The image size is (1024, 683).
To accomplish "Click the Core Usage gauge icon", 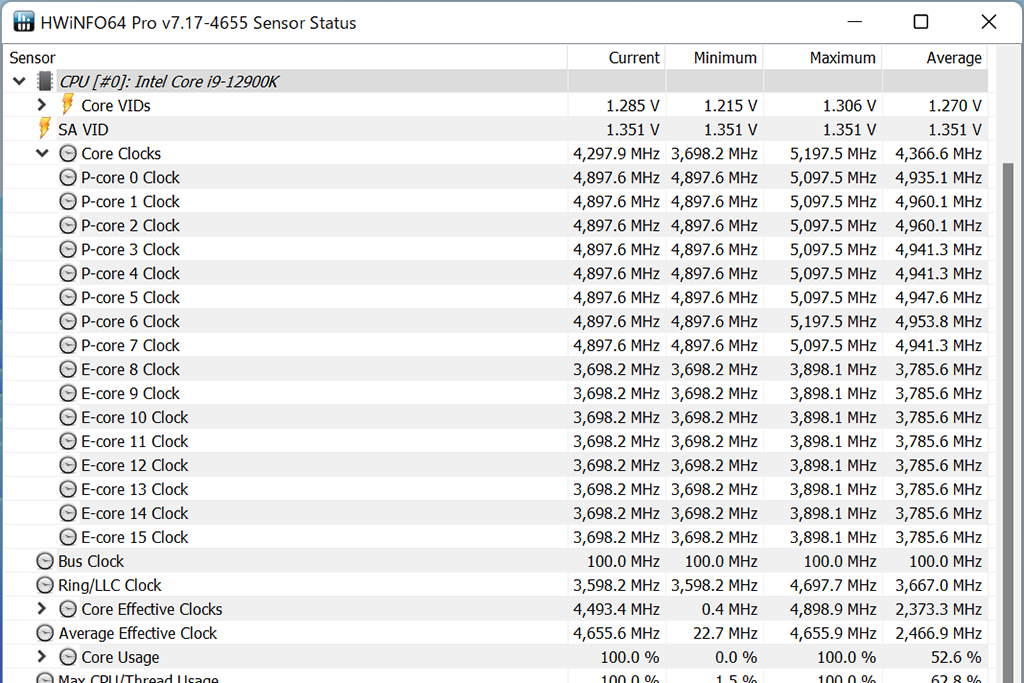I will (x=68, y=658).
